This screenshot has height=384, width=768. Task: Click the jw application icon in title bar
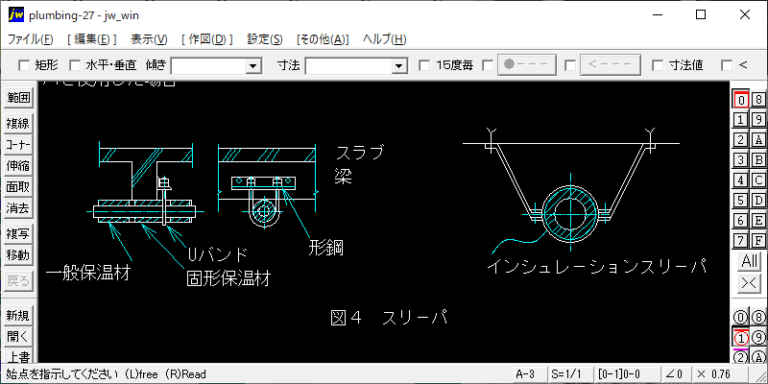16,15
